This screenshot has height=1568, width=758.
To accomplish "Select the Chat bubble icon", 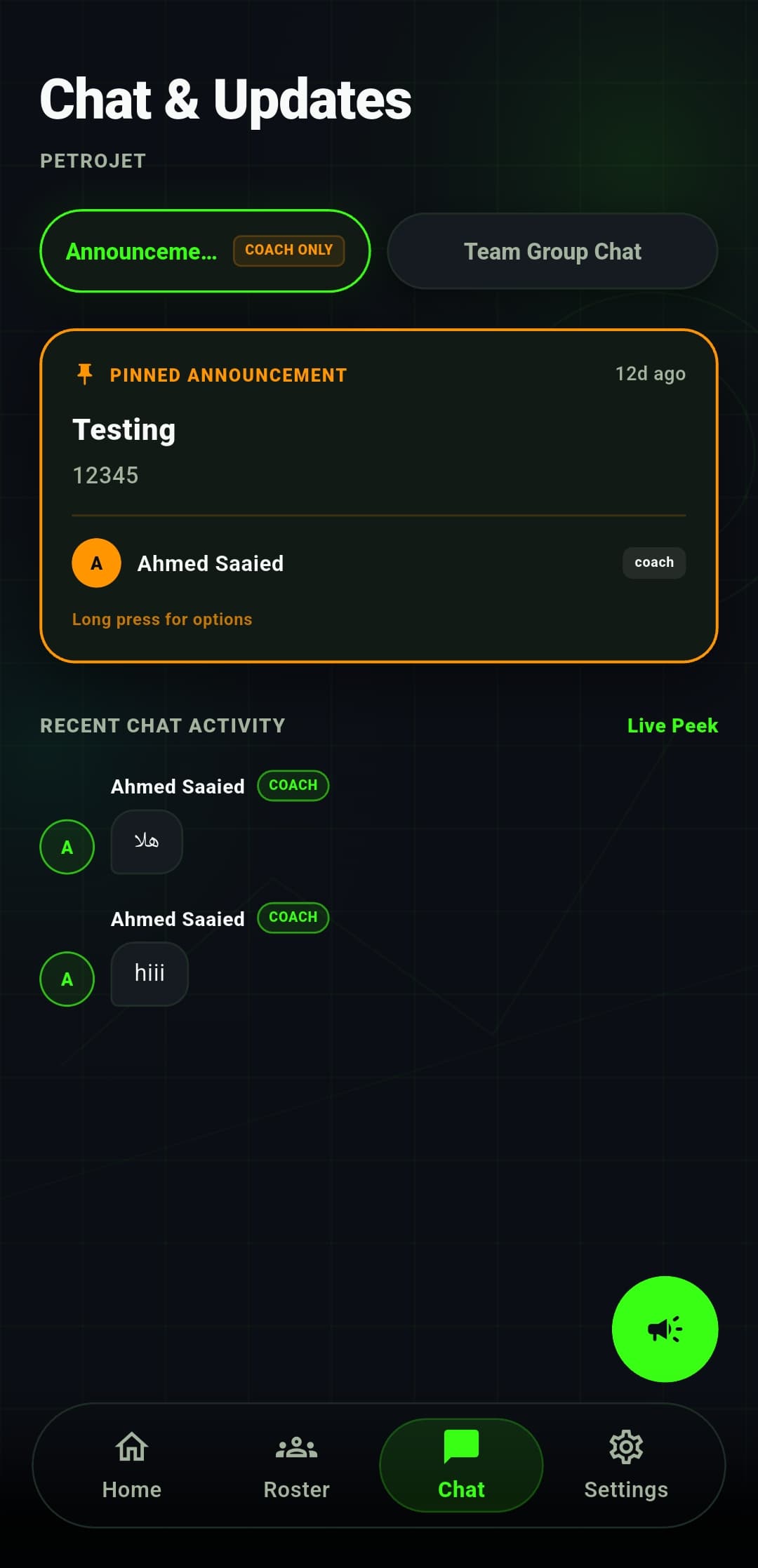I will (461, 1447).
